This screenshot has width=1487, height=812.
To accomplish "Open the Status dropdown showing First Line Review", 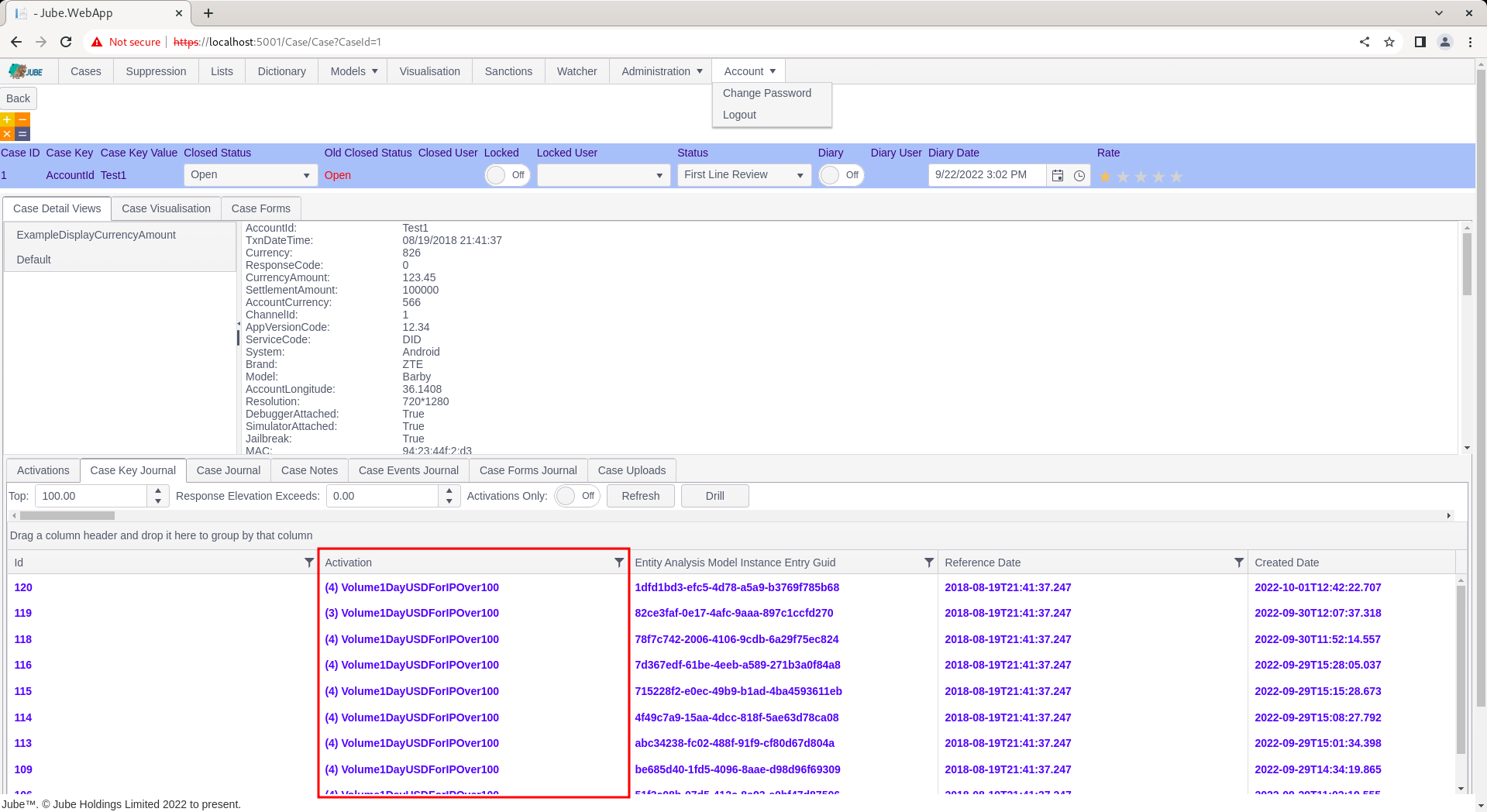I will coord(744,175).
